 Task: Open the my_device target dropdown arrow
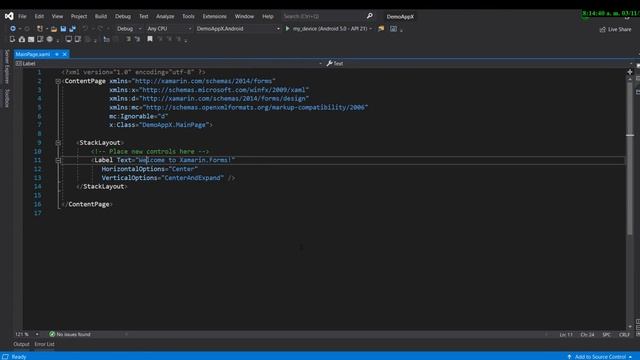click(x=370, y=29)
